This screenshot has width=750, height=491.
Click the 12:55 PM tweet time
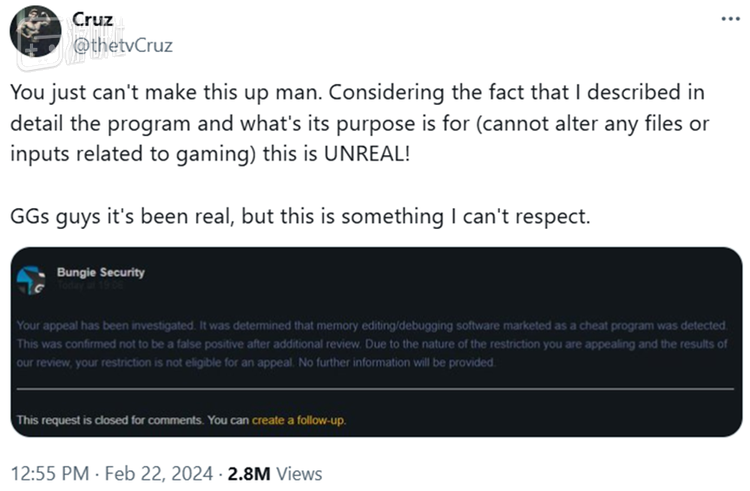click(47, 472)
